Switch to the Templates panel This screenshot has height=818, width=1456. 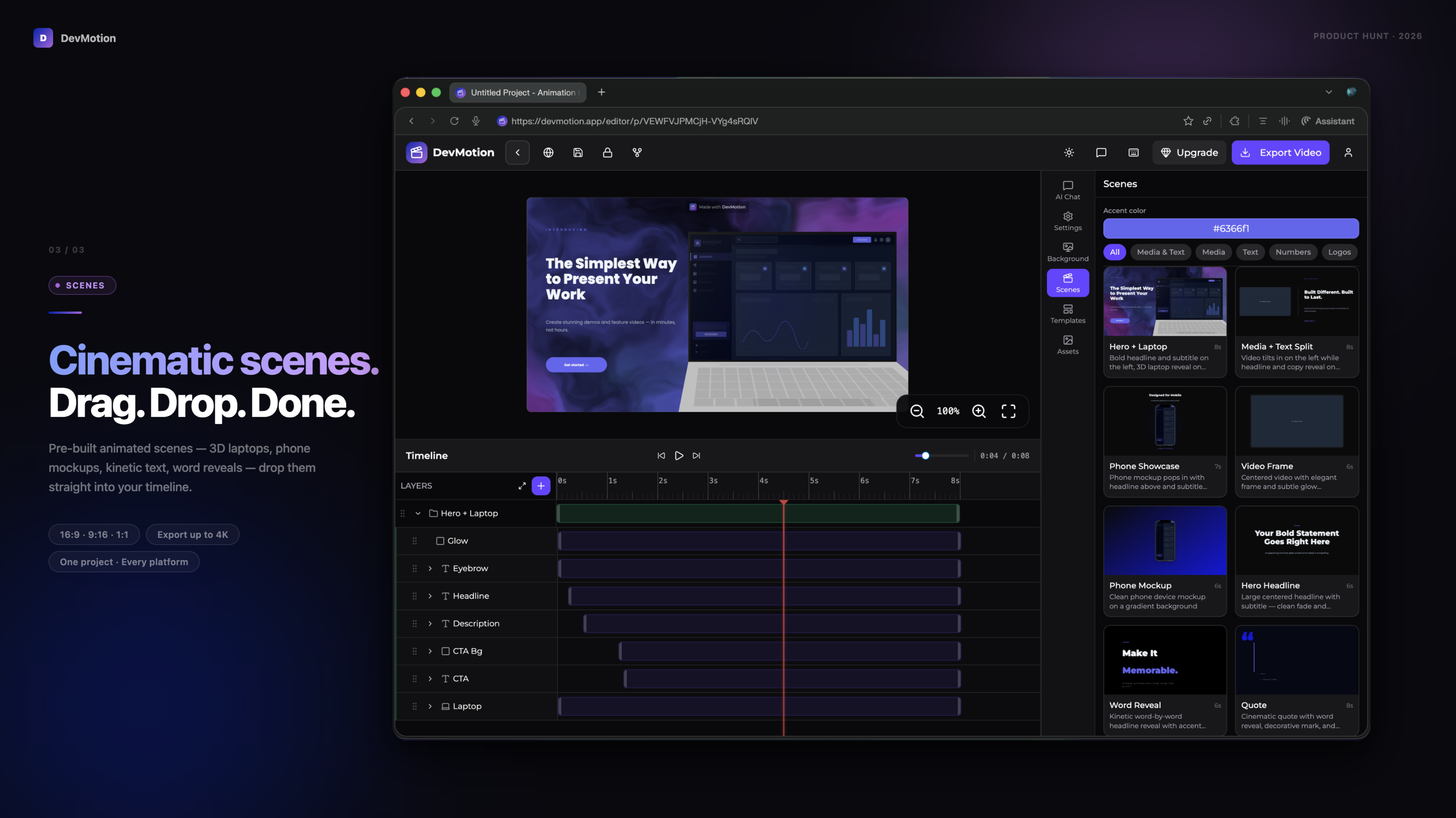[x=1068, y=313]
